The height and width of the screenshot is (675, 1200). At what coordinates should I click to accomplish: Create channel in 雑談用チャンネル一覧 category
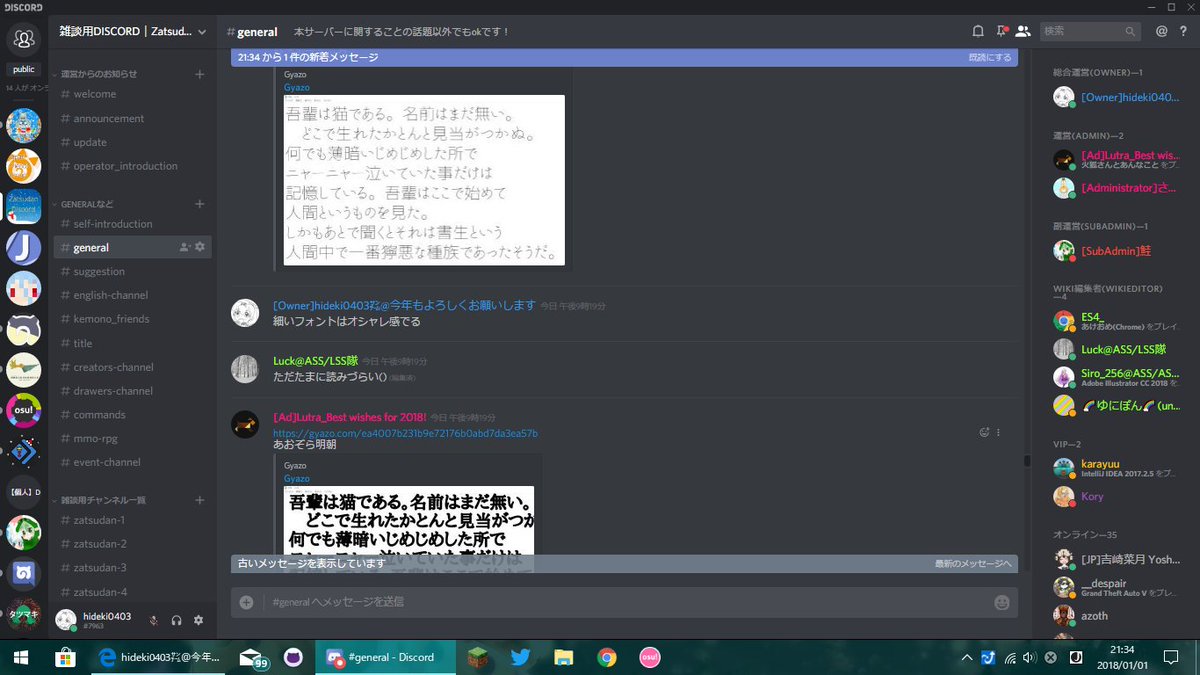click(199, 500)
